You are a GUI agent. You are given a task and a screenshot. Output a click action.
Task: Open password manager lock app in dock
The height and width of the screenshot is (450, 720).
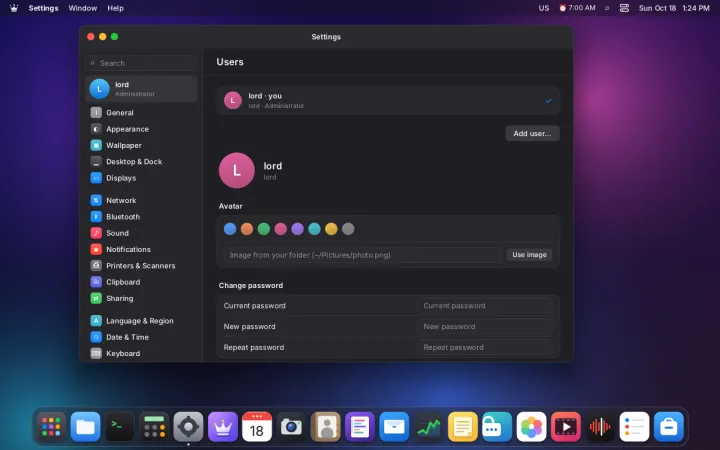[497, 427]
